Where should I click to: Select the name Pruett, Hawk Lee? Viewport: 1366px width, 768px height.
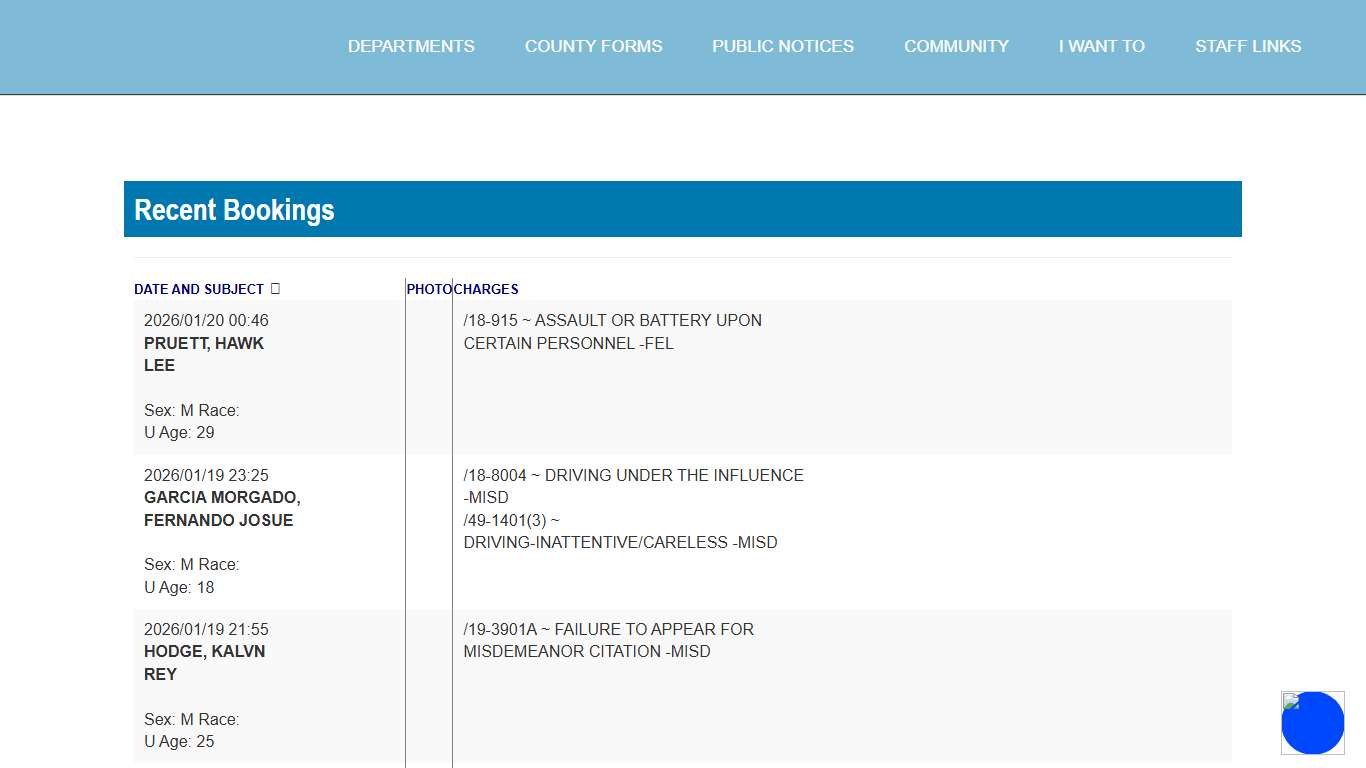point(204,354)
